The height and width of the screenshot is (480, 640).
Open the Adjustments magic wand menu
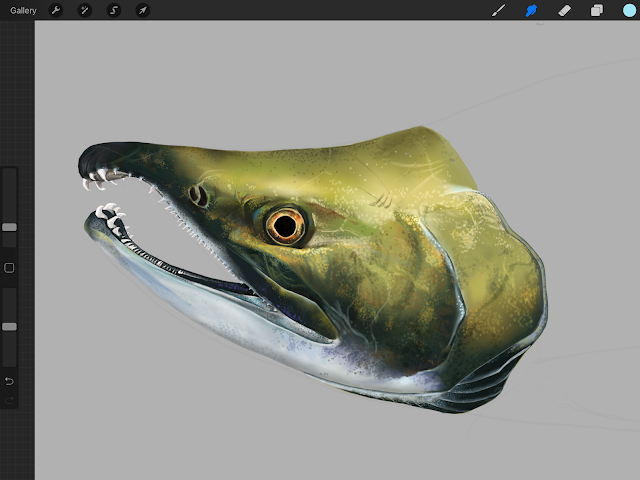(85, 10)
